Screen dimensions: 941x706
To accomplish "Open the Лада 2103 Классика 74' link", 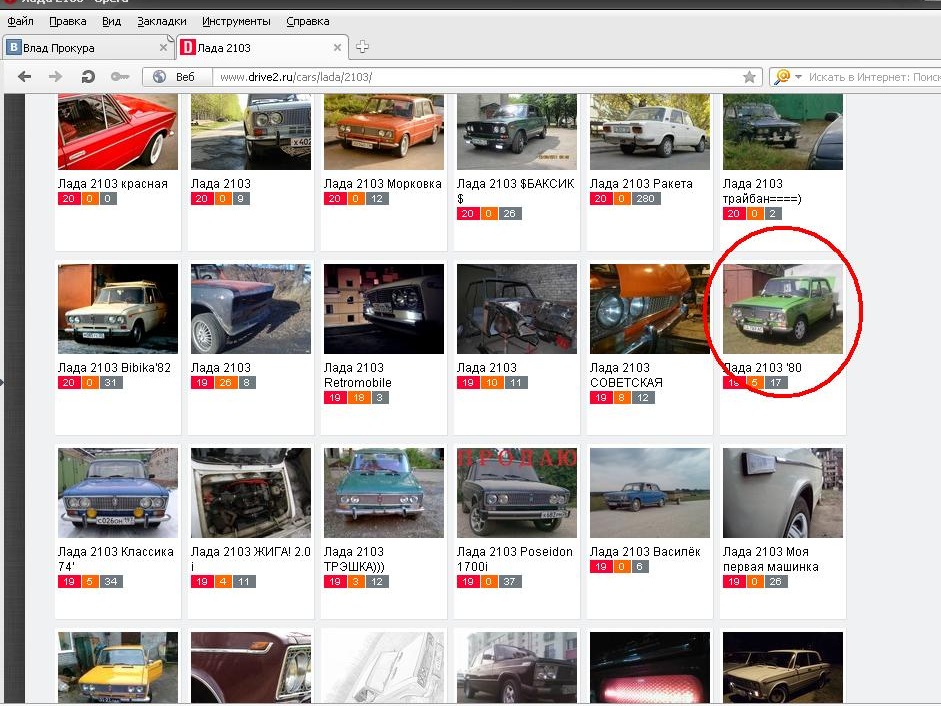I will coord(116,559).
